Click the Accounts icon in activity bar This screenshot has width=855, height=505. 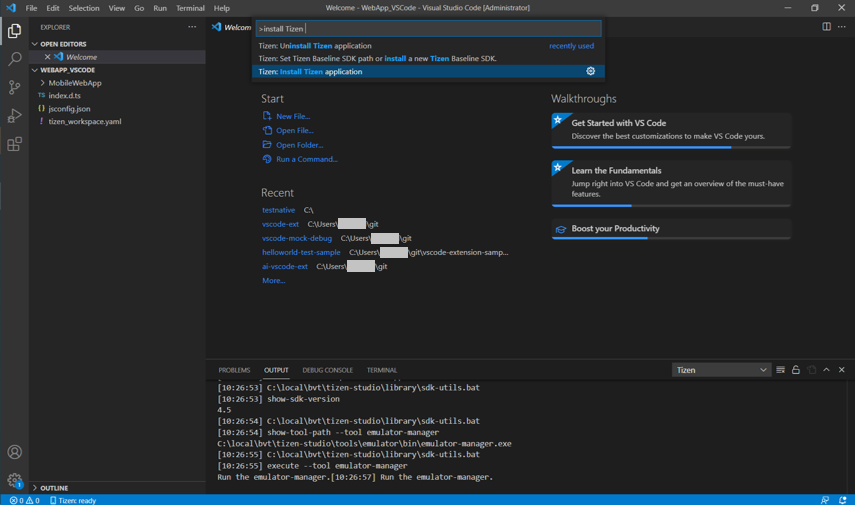(14, 452)
